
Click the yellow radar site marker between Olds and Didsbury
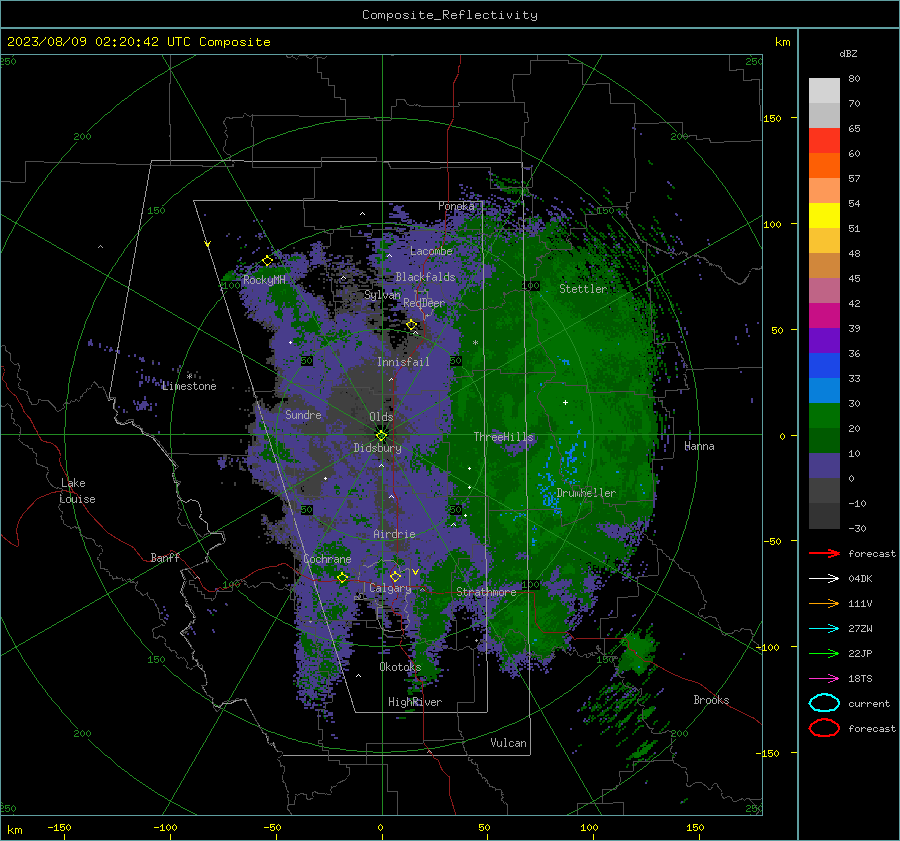(x=381, y=436)
